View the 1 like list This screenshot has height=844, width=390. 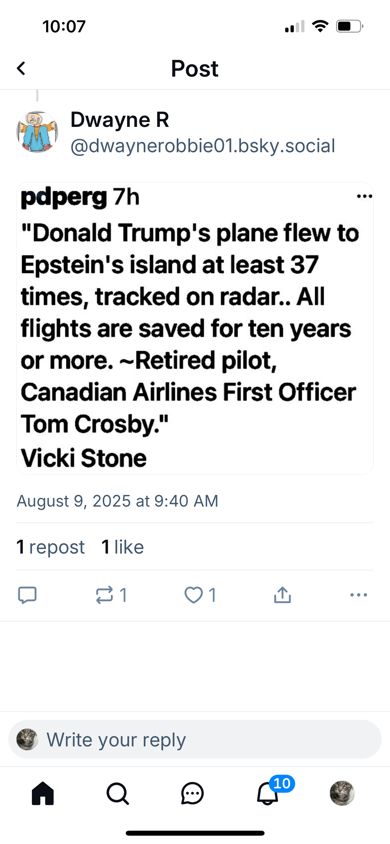coord(123,547)
